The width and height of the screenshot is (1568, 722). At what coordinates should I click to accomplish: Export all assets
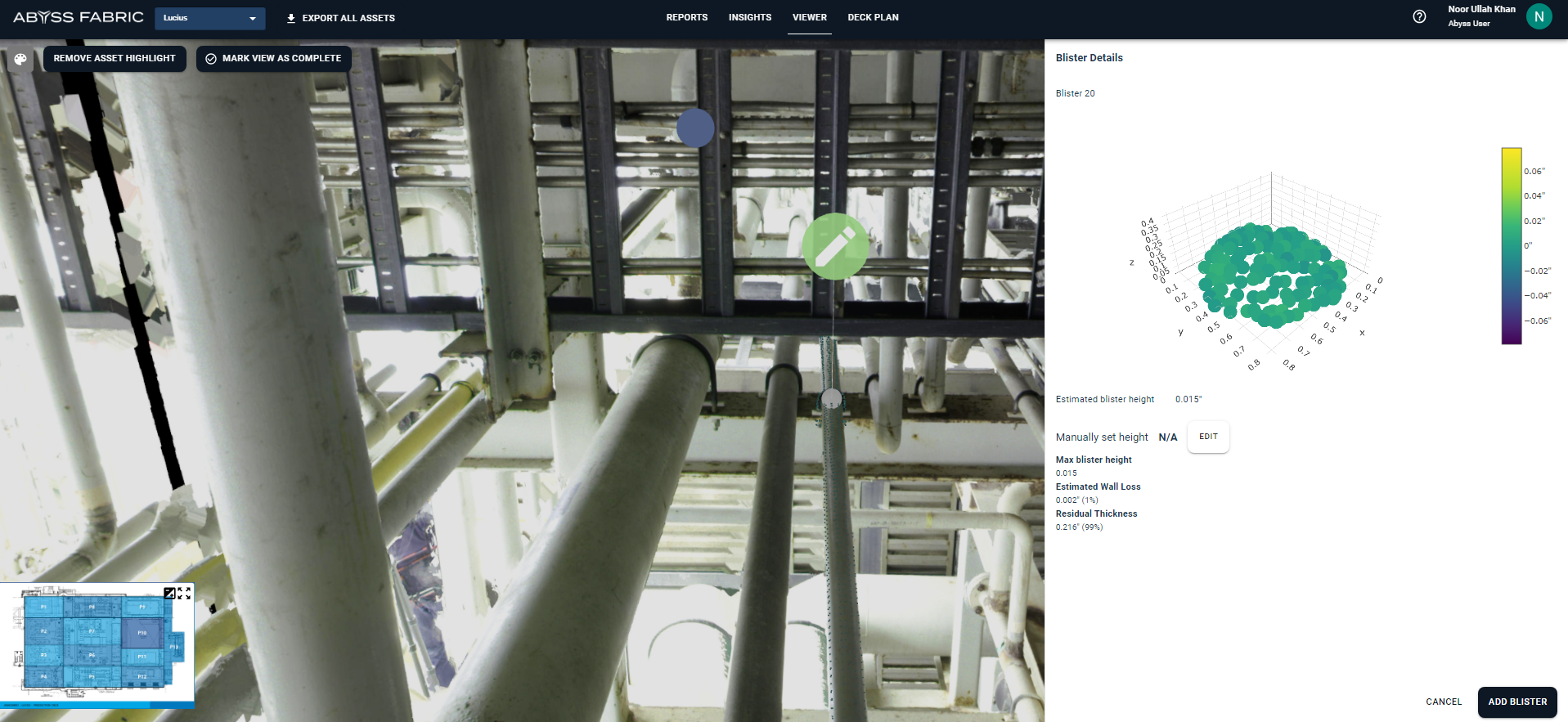pyautogui.click(x=340, y=18)
